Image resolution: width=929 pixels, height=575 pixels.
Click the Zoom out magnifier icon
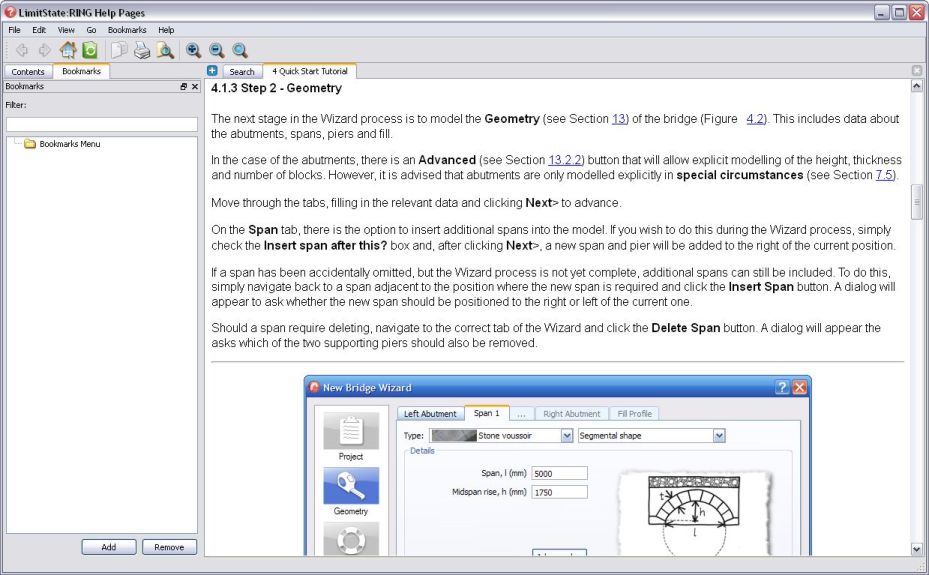217,50
